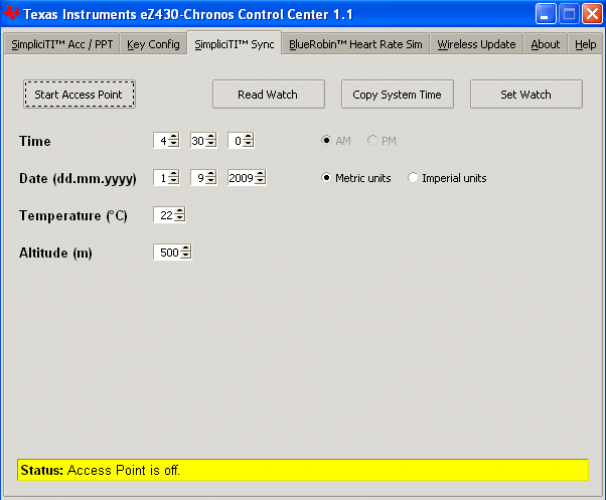The image size is (606, 500).
Task: Increase the Date month spinner
Action: [x=211, y=174]
